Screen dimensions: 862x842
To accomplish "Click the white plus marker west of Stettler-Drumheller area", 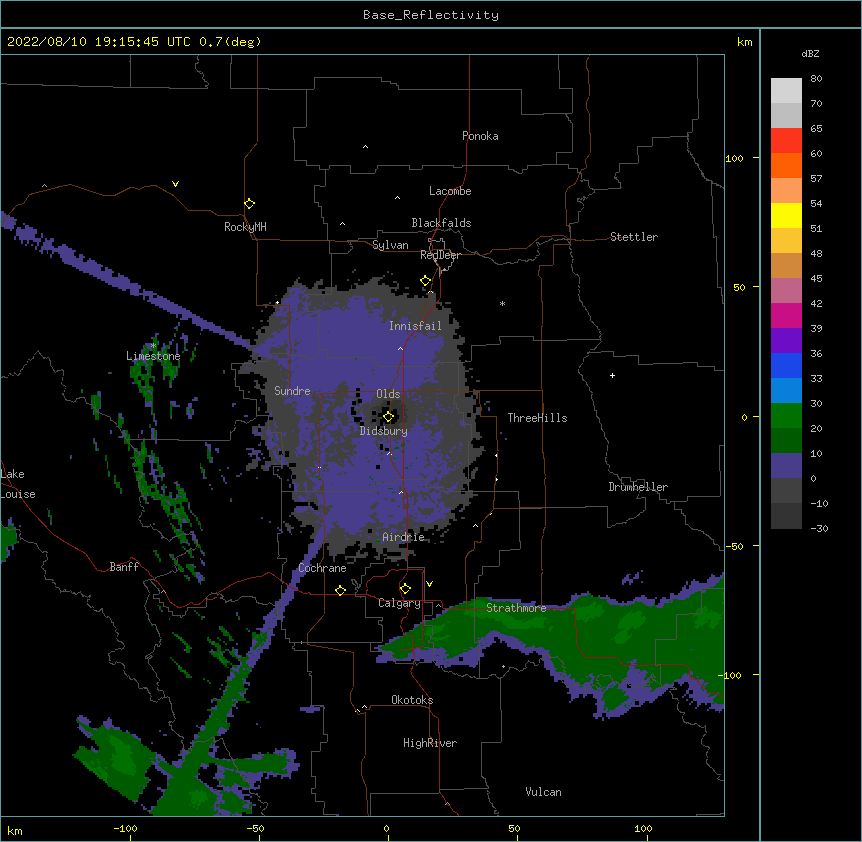I will point(612,375).
